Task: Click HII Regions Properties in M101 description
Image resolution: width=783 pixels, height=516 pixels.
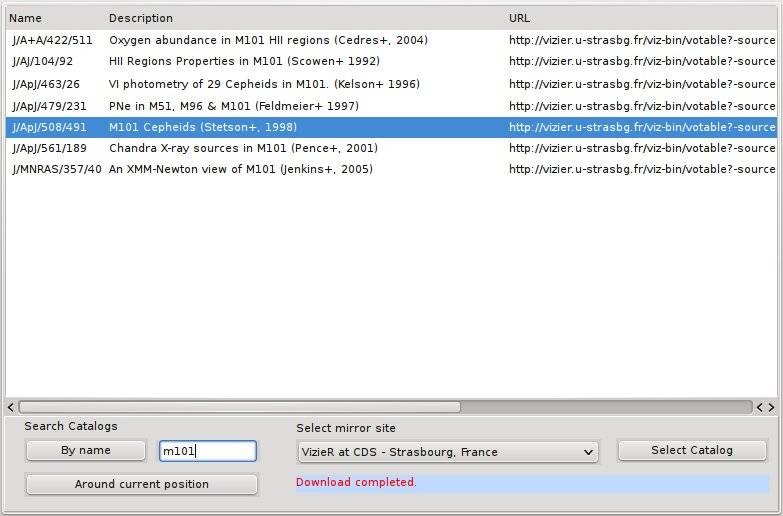Action: [244, 61]
